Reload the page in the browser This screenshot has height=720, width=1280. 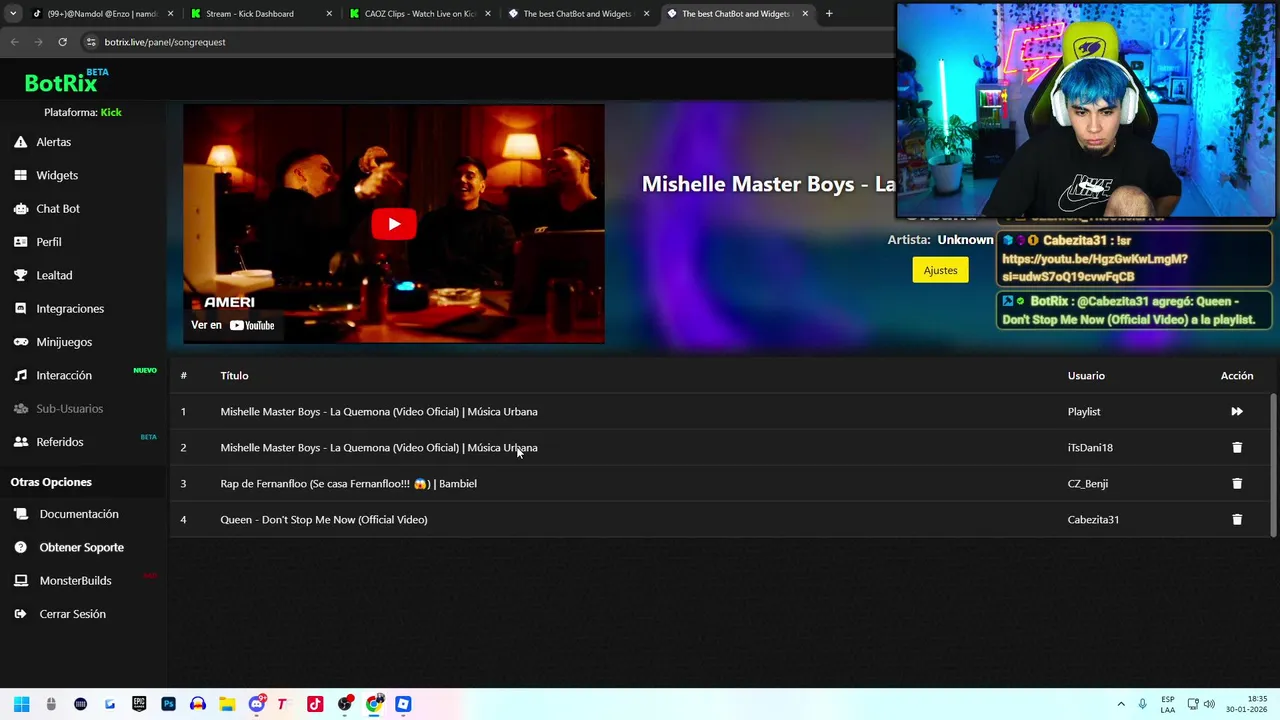pyautogui.click(x=62, y=42)
